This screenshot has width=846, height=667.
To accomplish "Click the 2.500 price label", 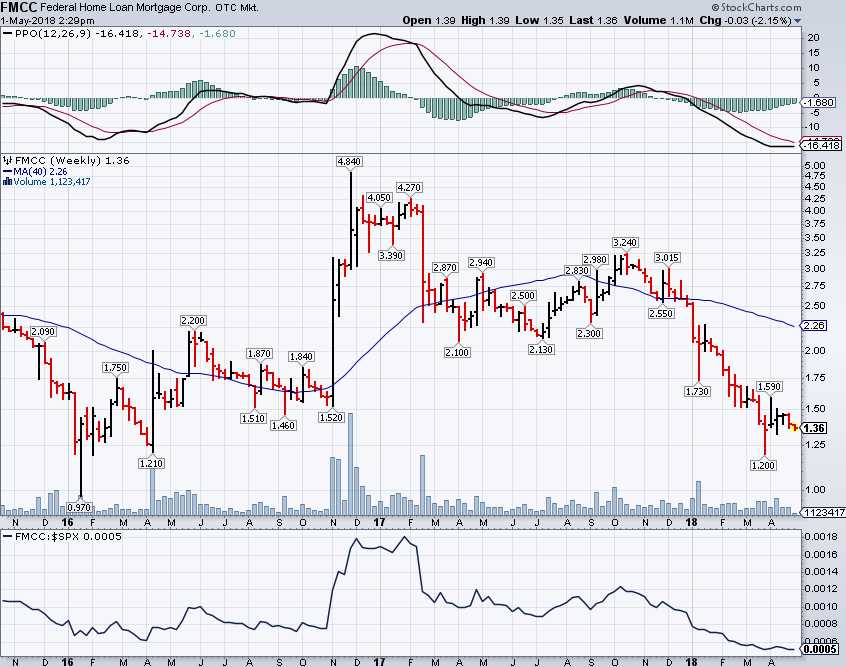I will [523, 296].
